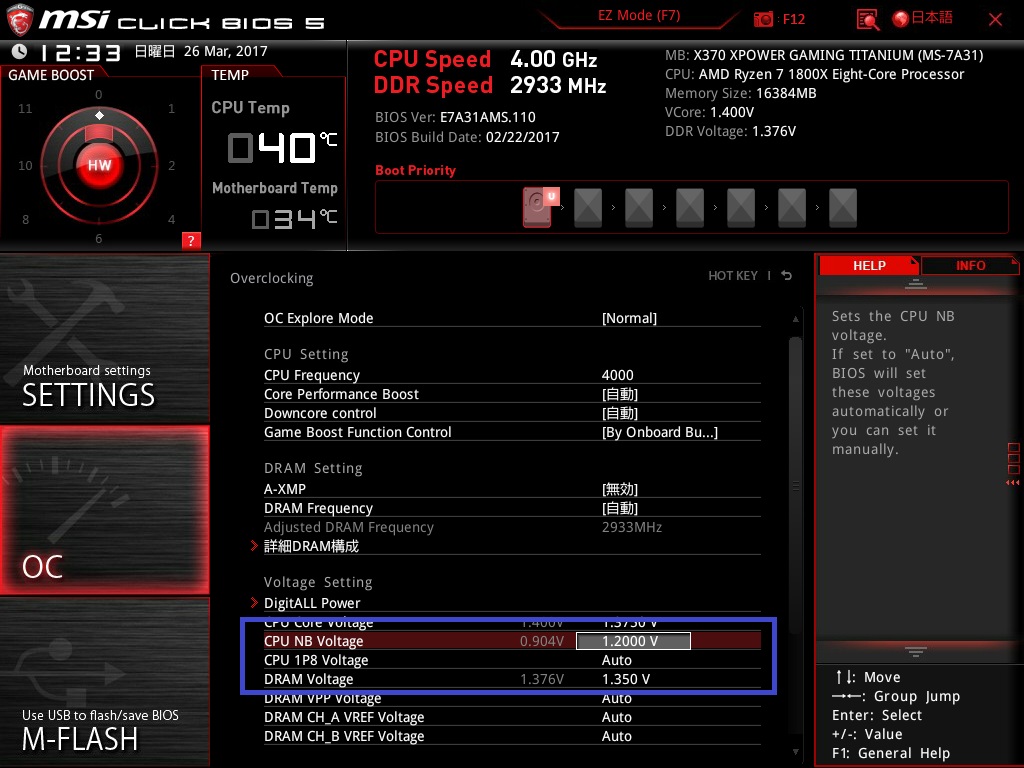1024x768 pixels.
Task: Switch to the INFO tab
Action: click(970, 266)
